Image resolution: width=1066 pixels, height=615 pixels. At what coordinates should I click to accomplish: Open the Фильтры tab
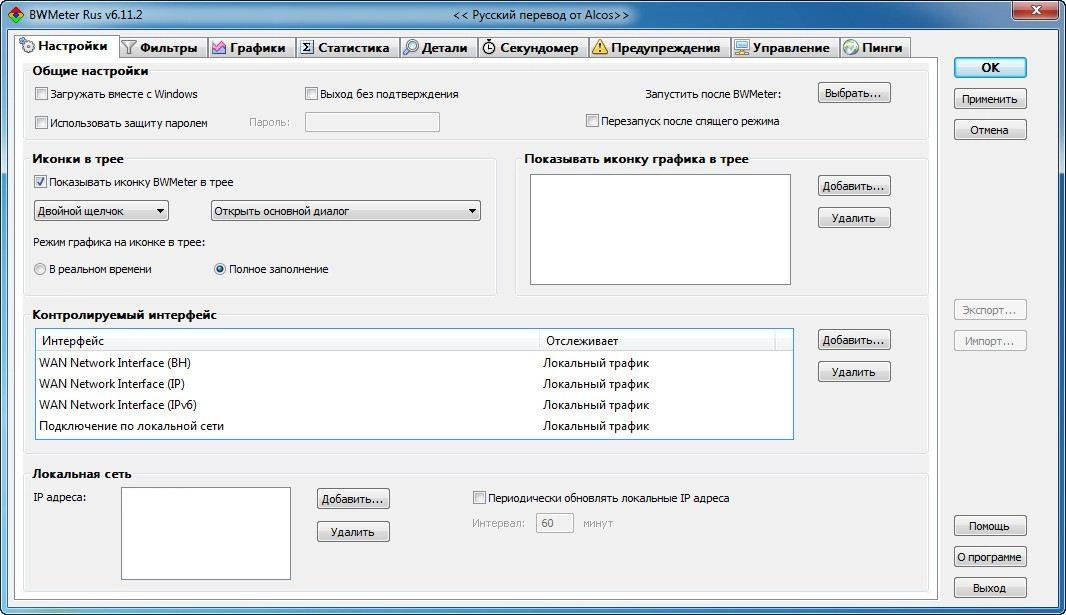pyautogui.click(x=162, y=48)
